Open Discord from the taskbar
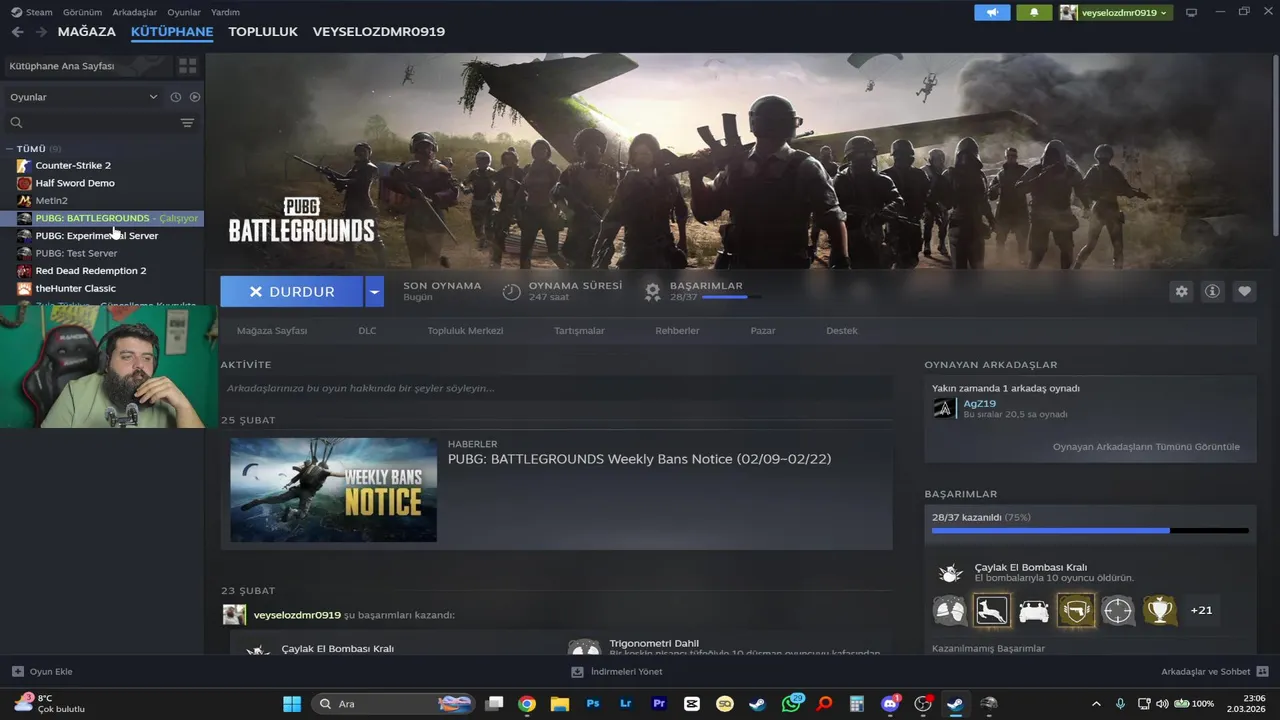Viewport: 1280px width, 720px height. pyautogui.click(x=890, y=704)
